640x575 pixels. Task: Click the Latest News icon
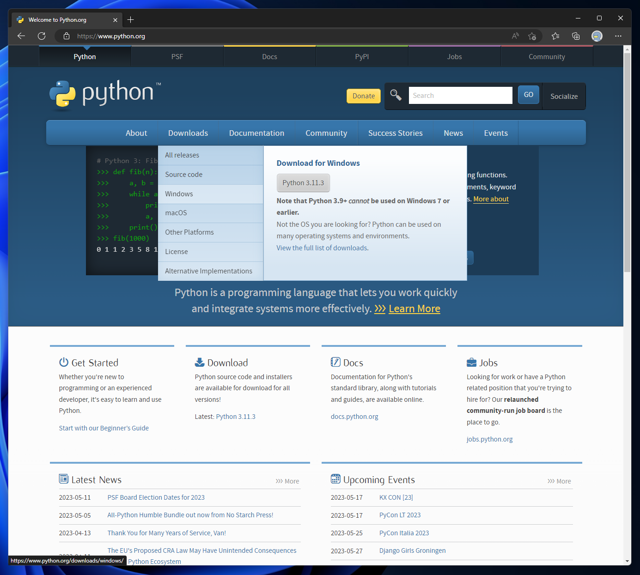click(x=64, y=479)
